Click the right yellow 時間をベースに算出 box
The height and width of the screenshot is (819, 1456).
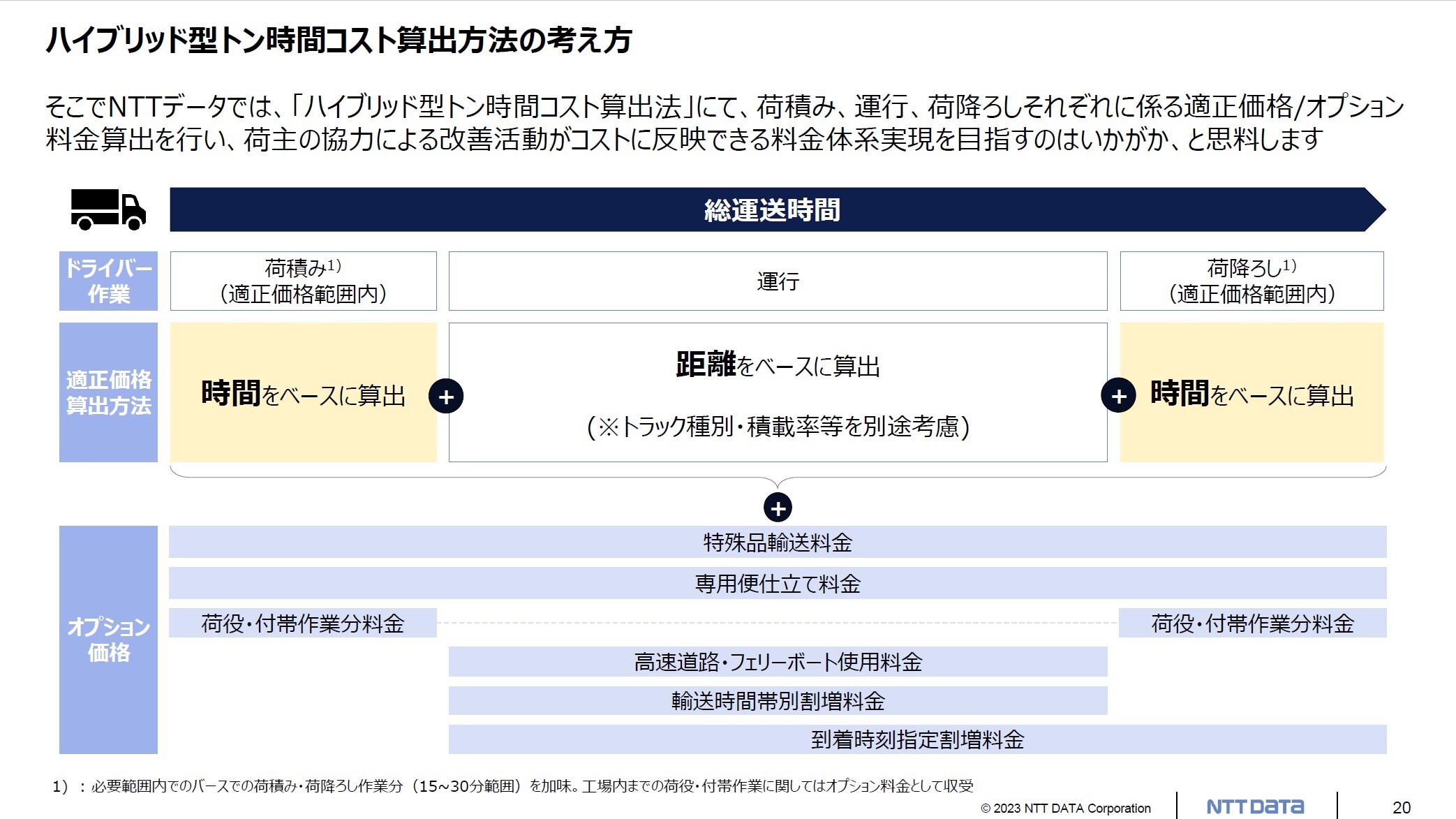(1251, 392)
